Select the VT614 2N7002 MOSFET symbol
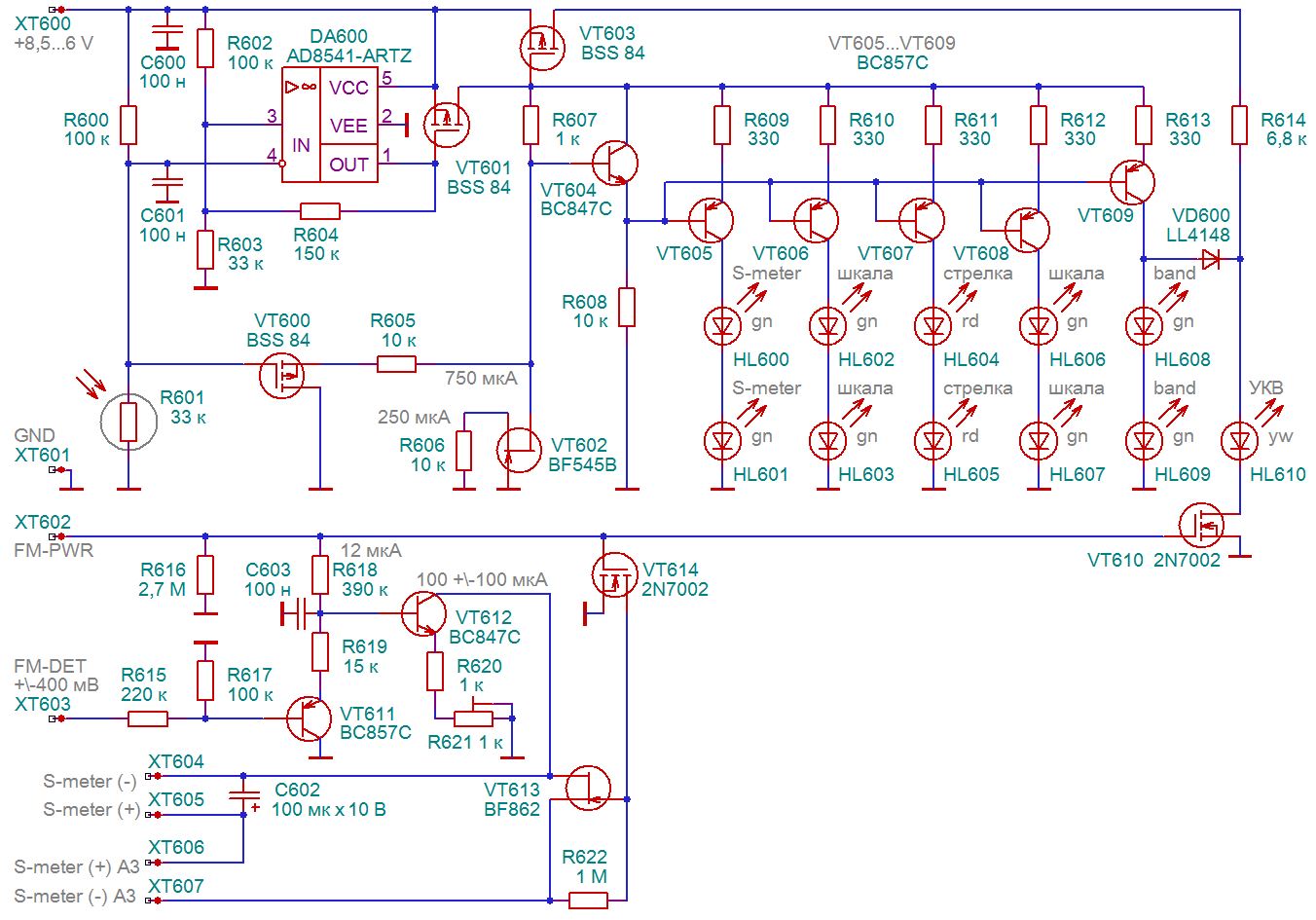Image resolution: width=1316 pixels, height=920 pixels. coord(614,574)
